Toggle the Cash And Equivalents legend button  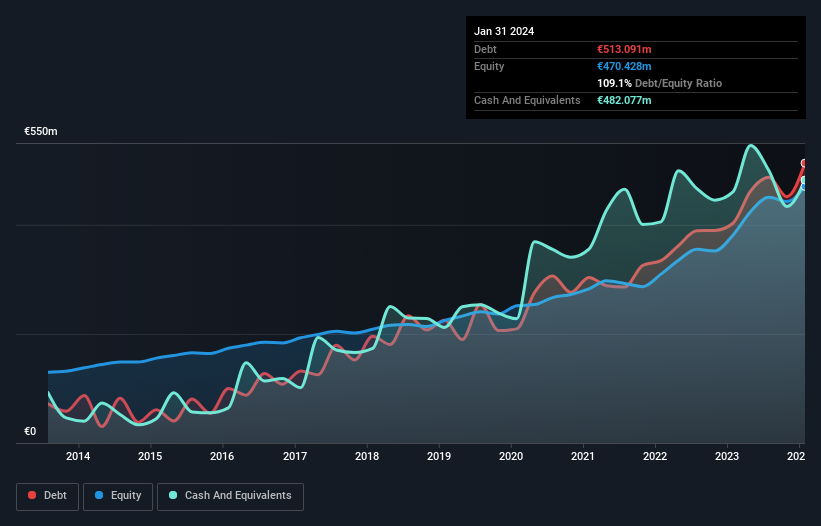coord(230,496)
